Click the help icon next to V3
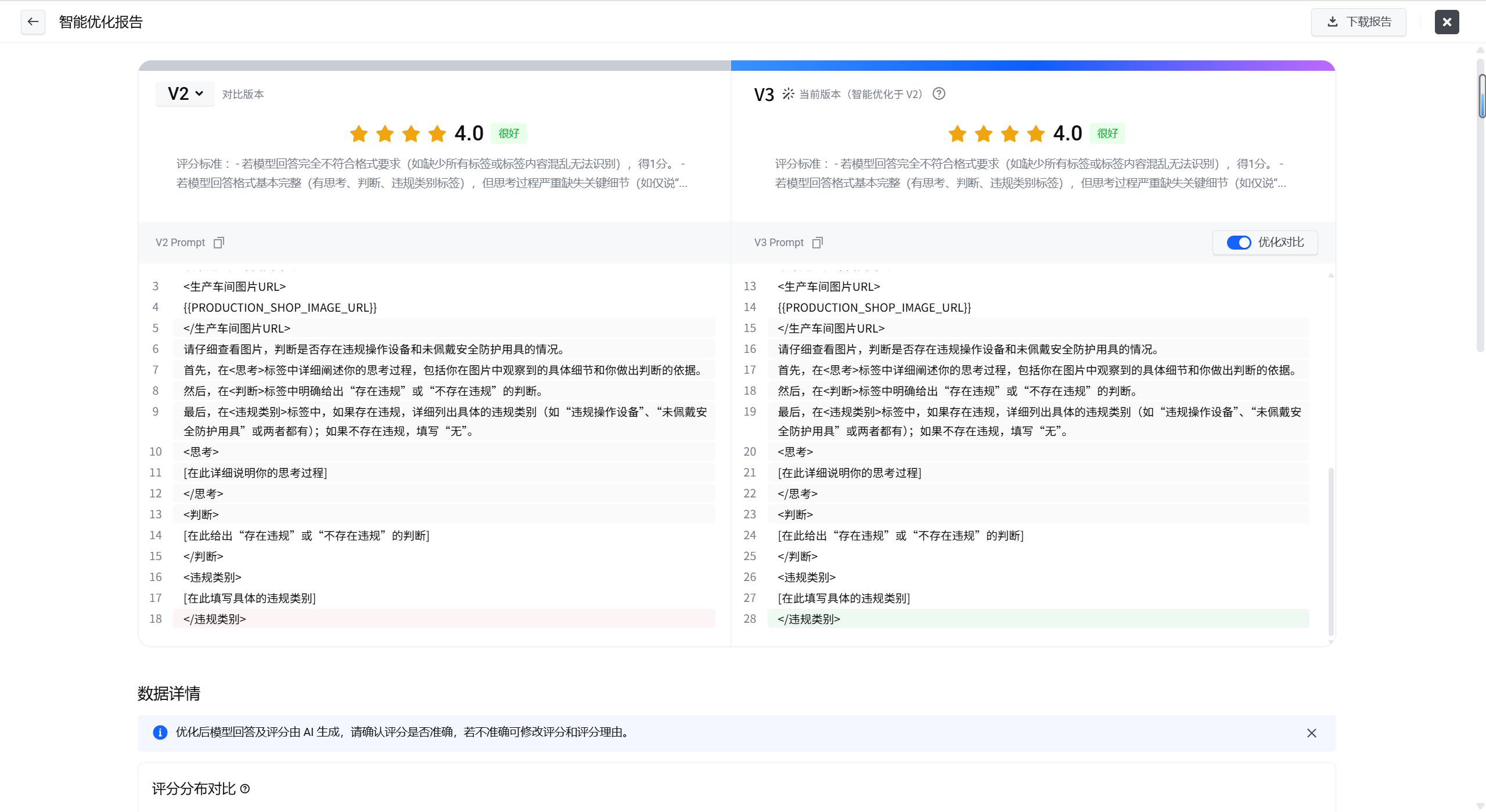This screenshot has width=1486, height=812. pyautogui.click(x=939, y=93)
